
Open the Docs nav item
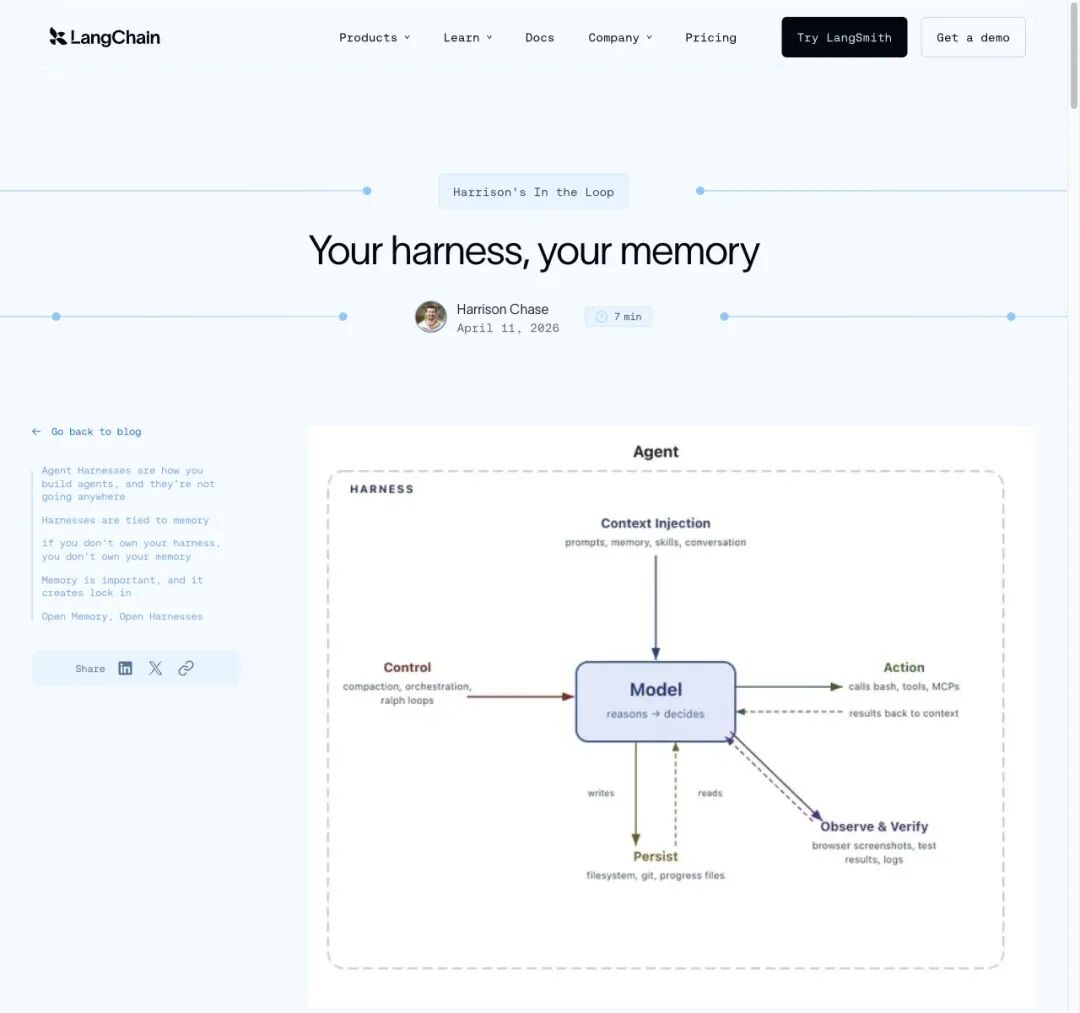tap(539, 38)
